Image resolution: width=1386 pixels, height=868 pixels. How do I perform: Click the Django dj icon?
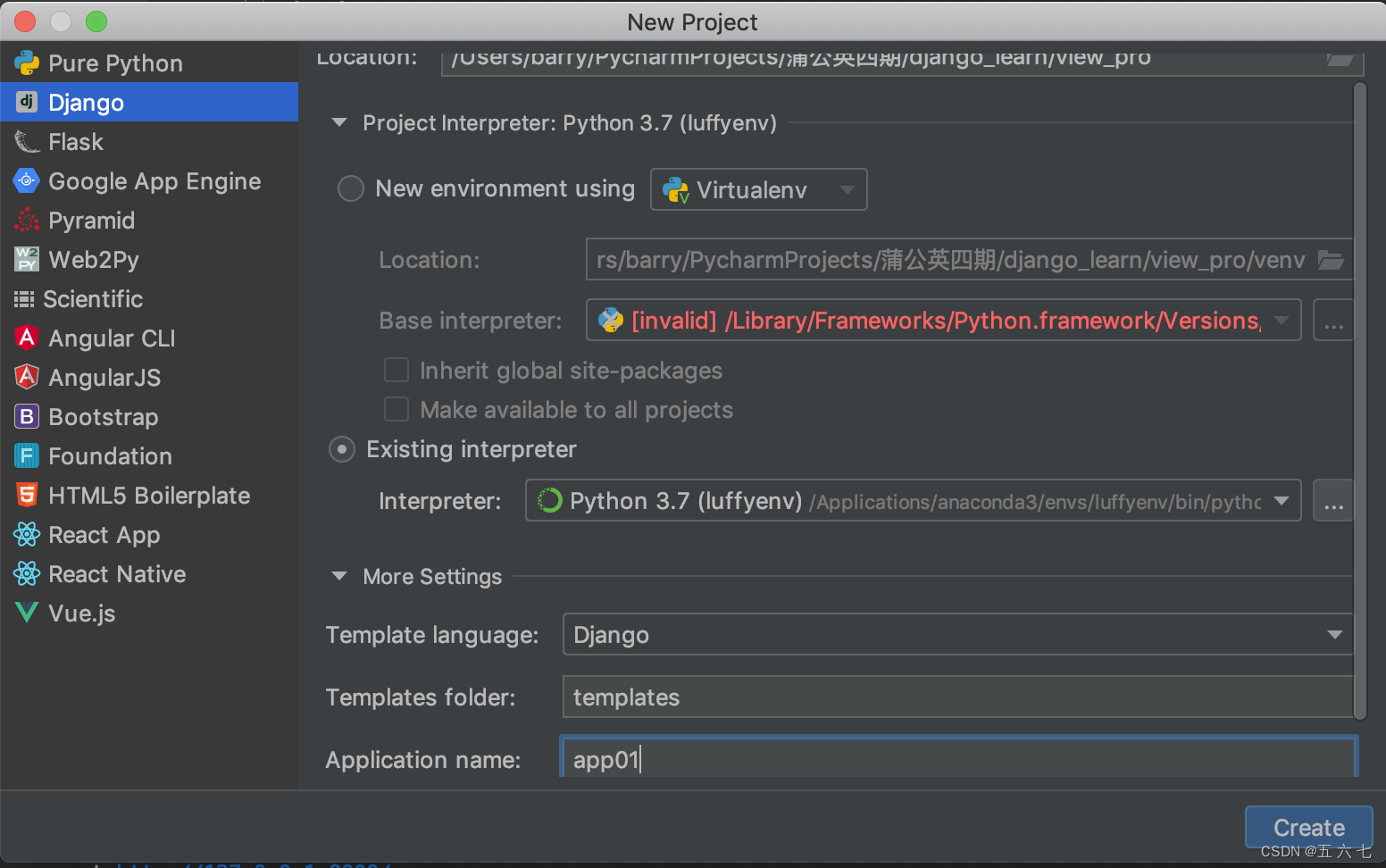27,102
